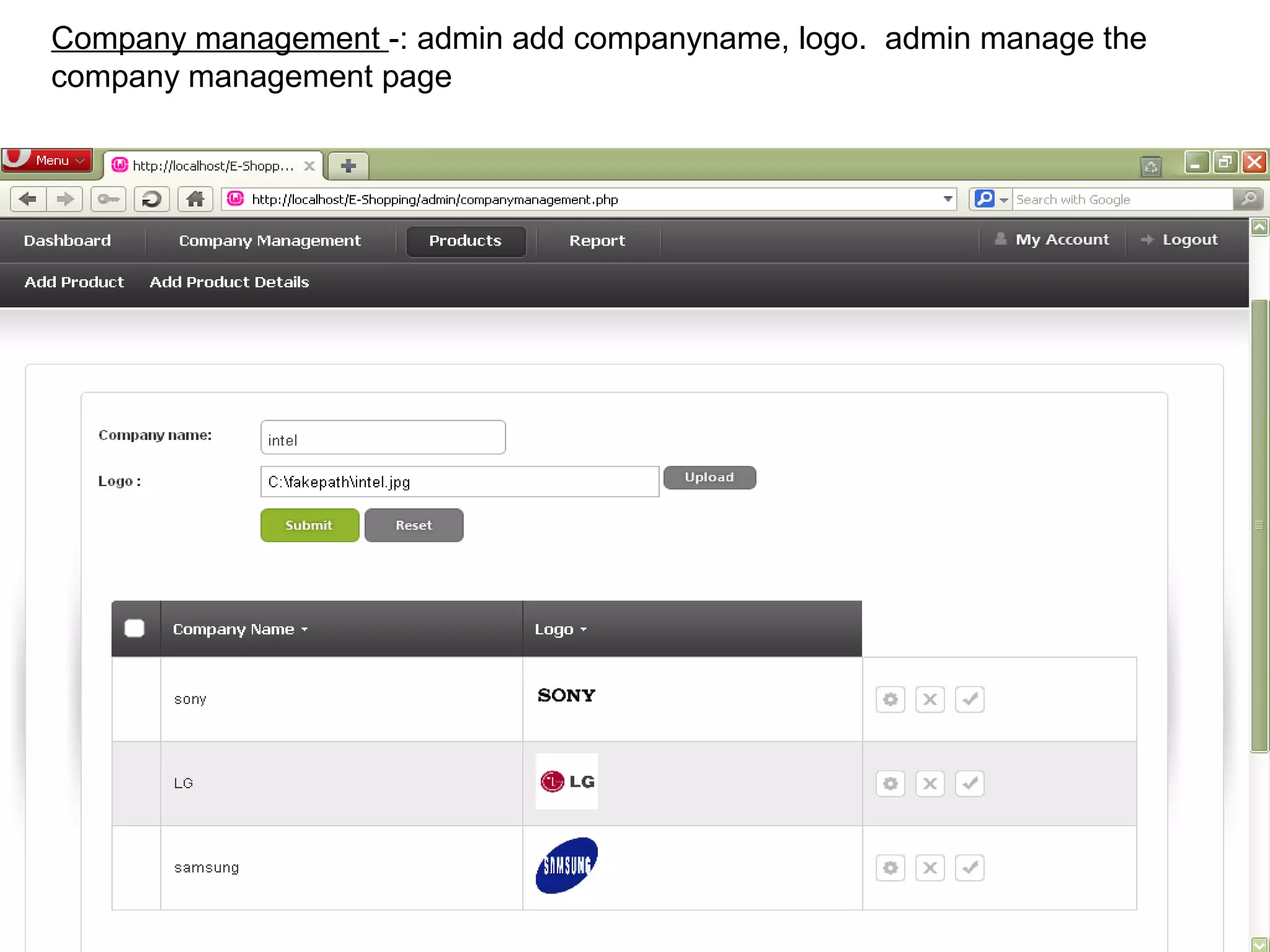The width and height of the screenshot is (1270, 952).
Task: Close the localhost E-Shopping browser tab
Action: coord(309,166)
